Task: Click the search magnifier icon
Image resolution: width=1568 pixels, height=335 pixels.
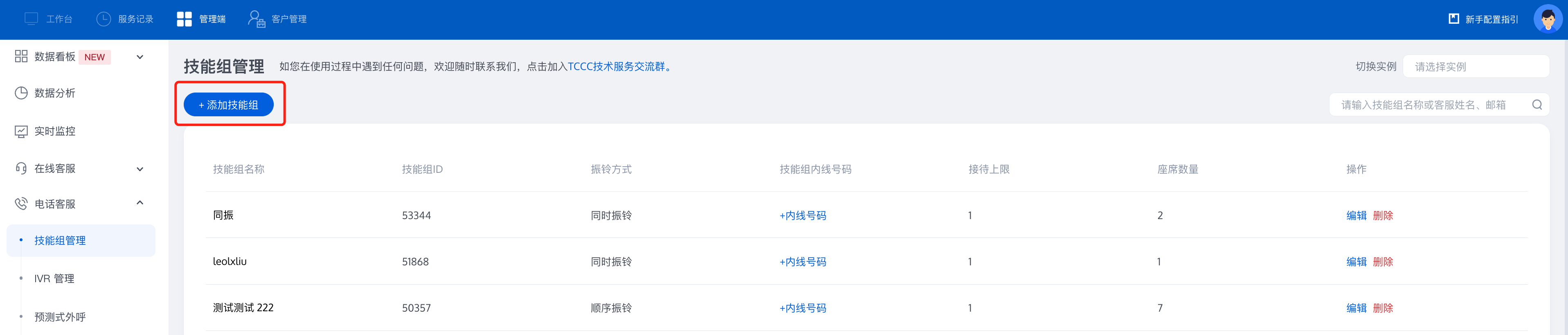Action: click(x=1536, y=105)
